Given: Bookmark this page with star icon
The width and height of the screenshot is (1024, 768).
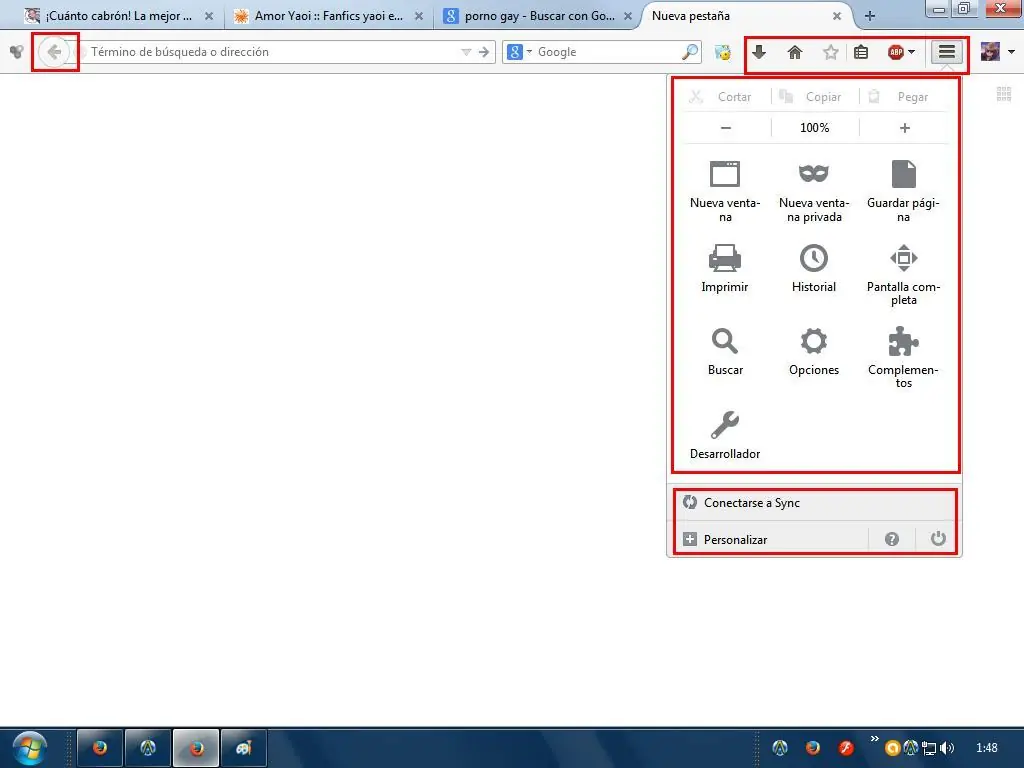Looking at the screenshot, I should 830,52.
